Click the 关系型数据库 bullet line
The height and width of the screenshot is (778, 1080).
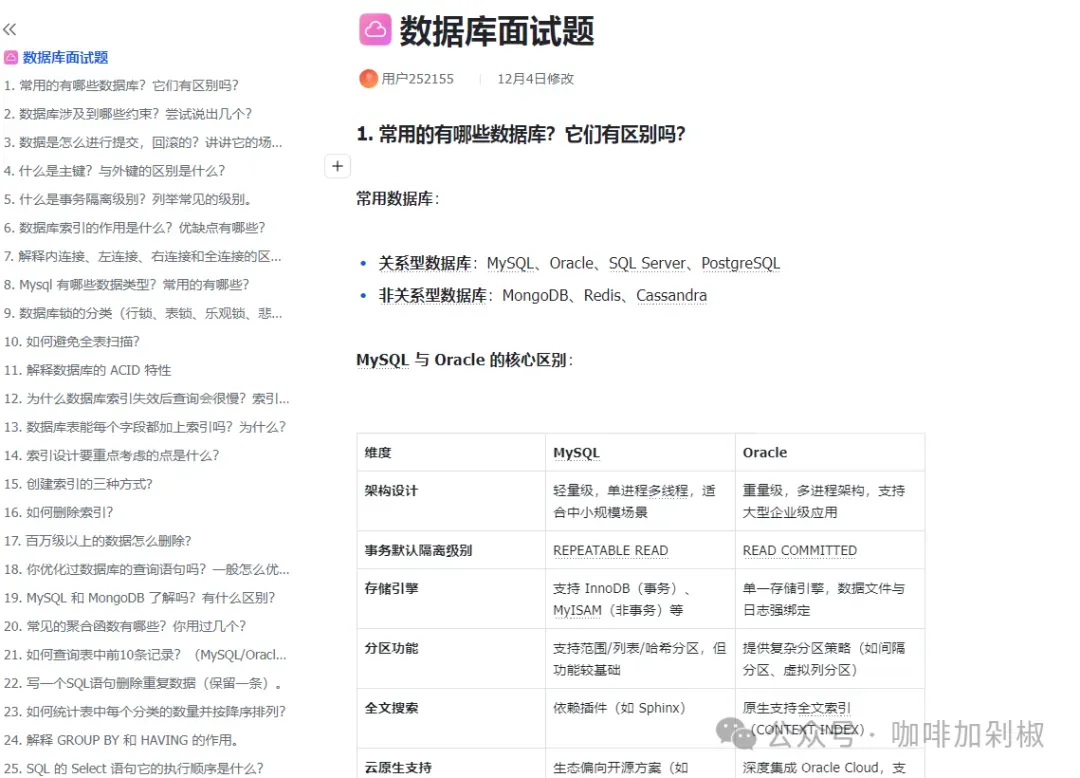[579, 264]
